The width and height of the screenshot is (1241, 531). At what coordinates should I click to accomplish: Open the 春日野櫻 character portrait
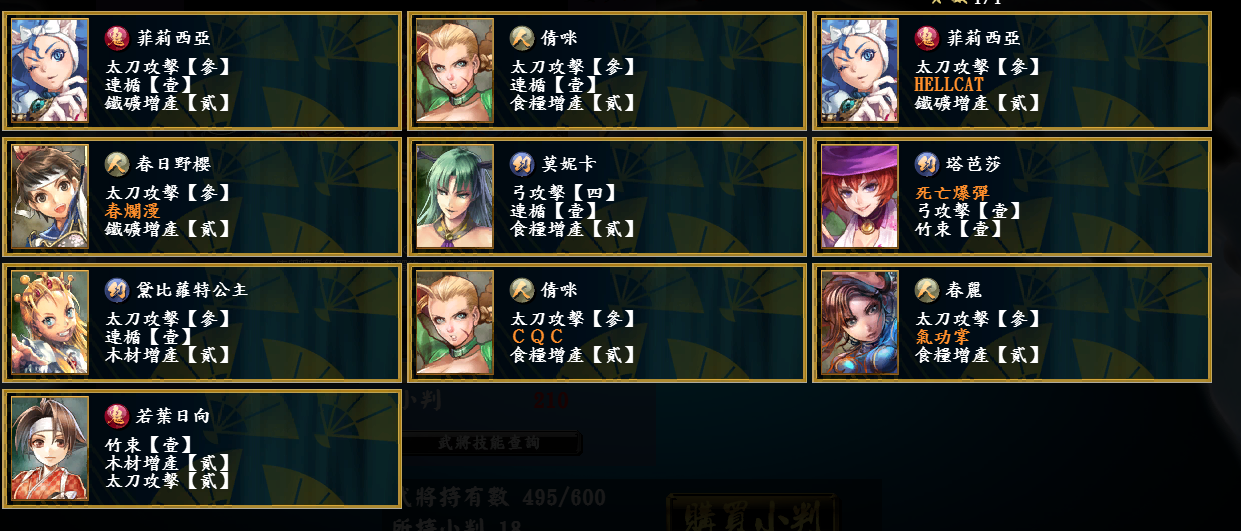coord(49,196)
